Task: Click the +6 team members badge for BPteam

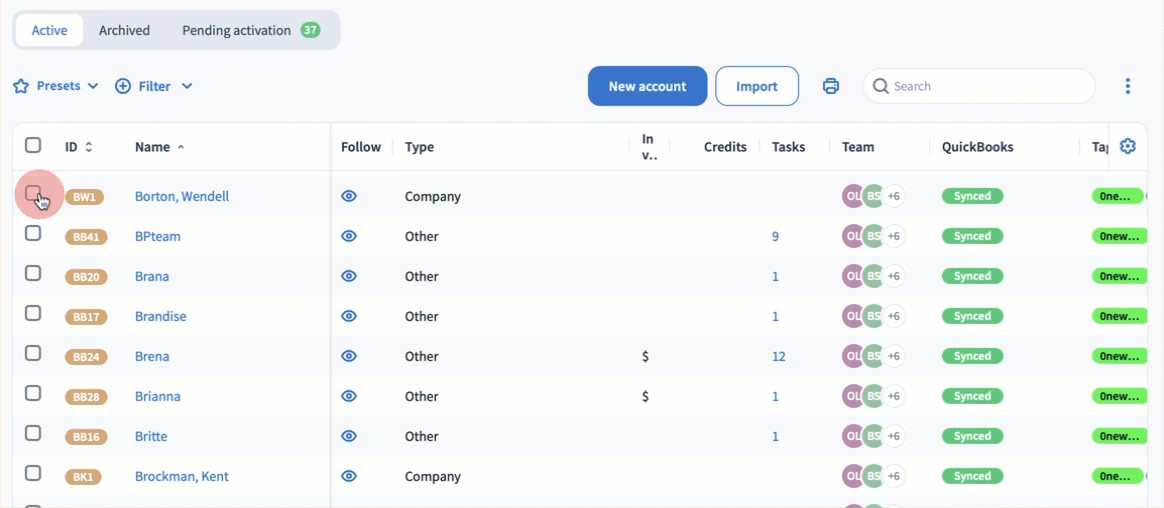Action: point(893,236)
